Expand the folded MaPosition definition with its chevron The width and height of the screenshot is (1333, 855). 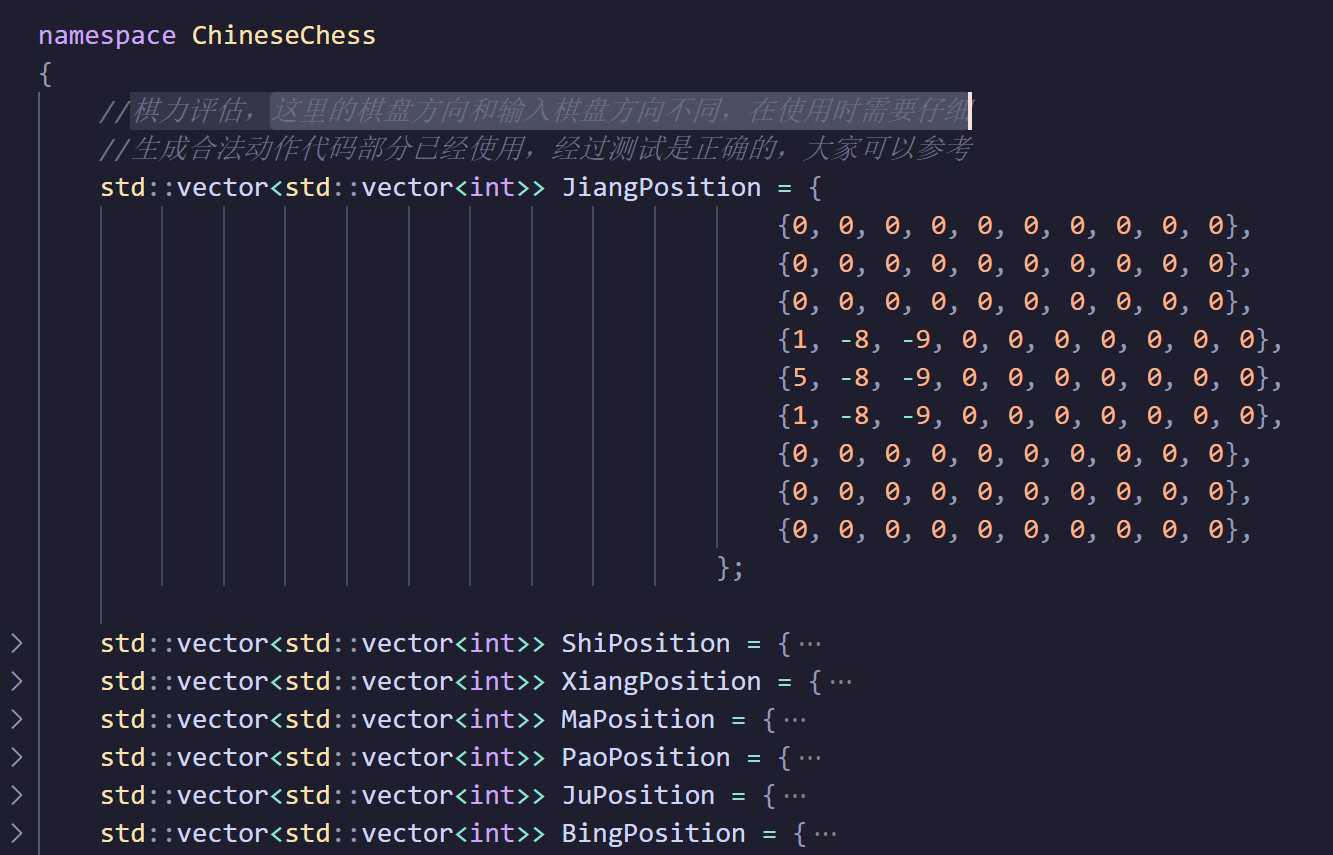(x=16, y=719)
